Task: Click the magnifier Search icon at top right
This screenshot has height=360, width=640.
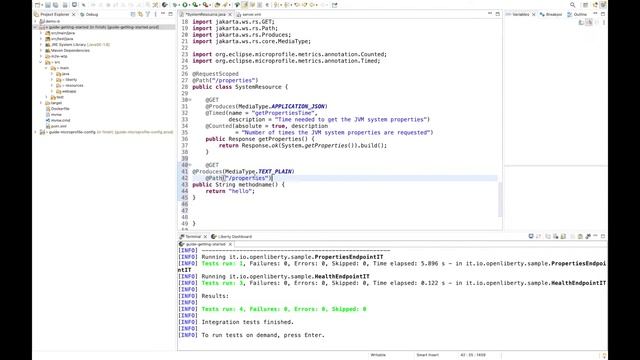Action: coord(573,5)
